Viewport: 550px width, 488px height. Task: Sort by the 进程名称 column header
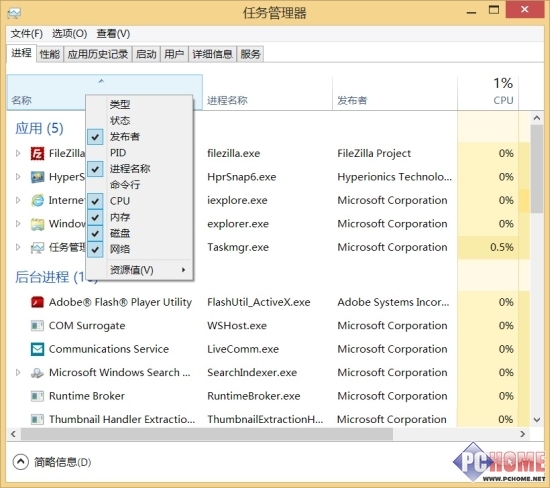click(x=267, y=93)
